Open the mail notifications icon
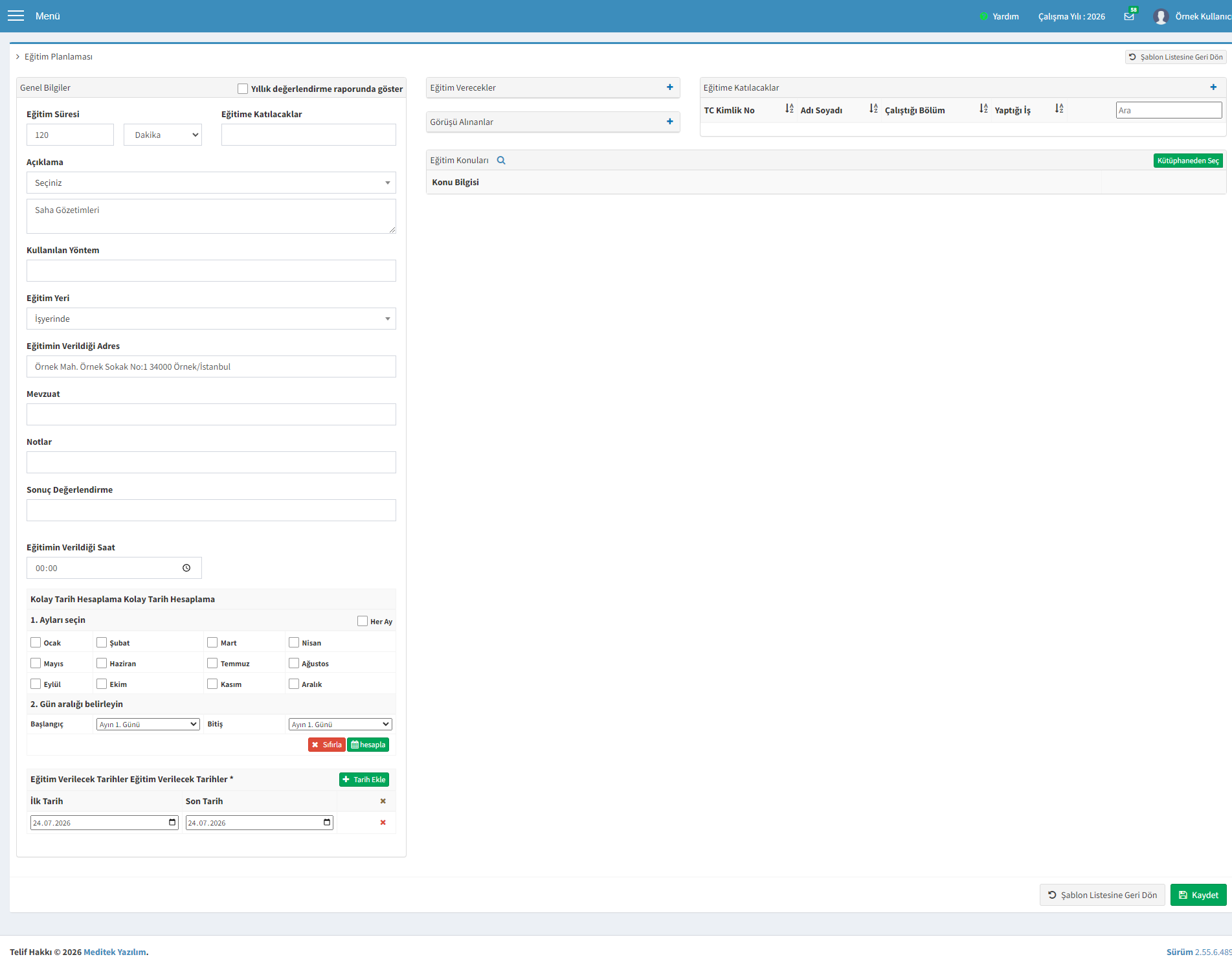 [1129, 16]
